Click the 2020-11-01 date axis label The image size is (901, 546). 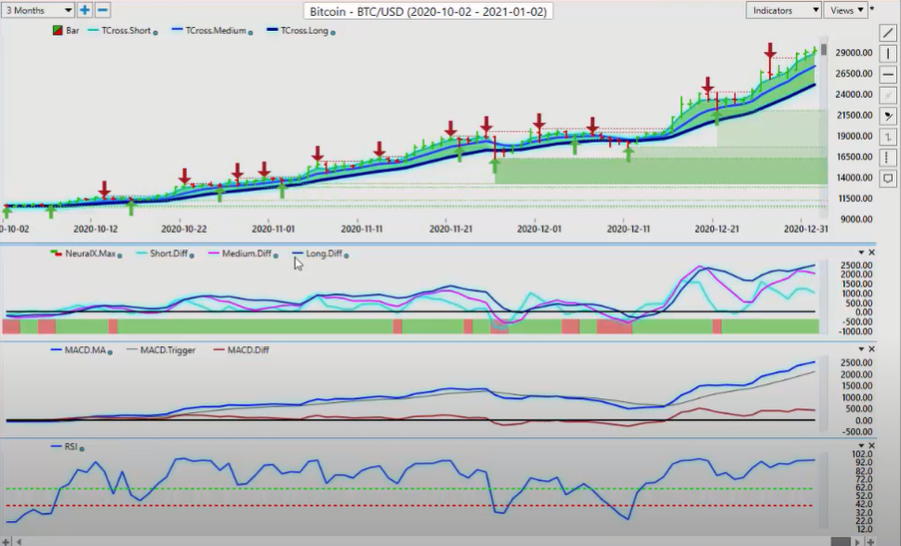[273, 229]
